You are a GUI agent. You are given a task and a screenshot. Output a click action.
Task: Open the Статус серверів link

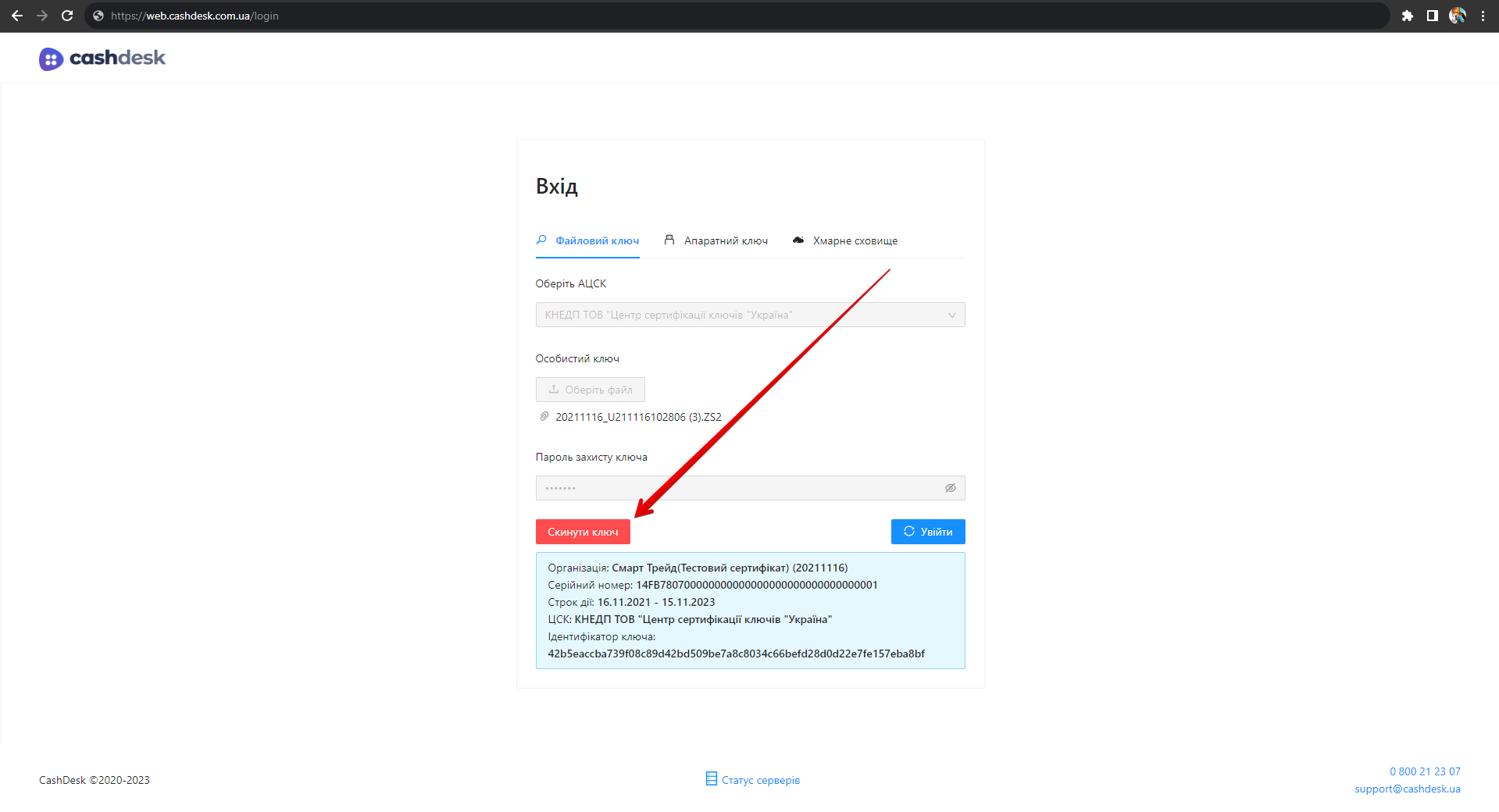pos(760,780)
